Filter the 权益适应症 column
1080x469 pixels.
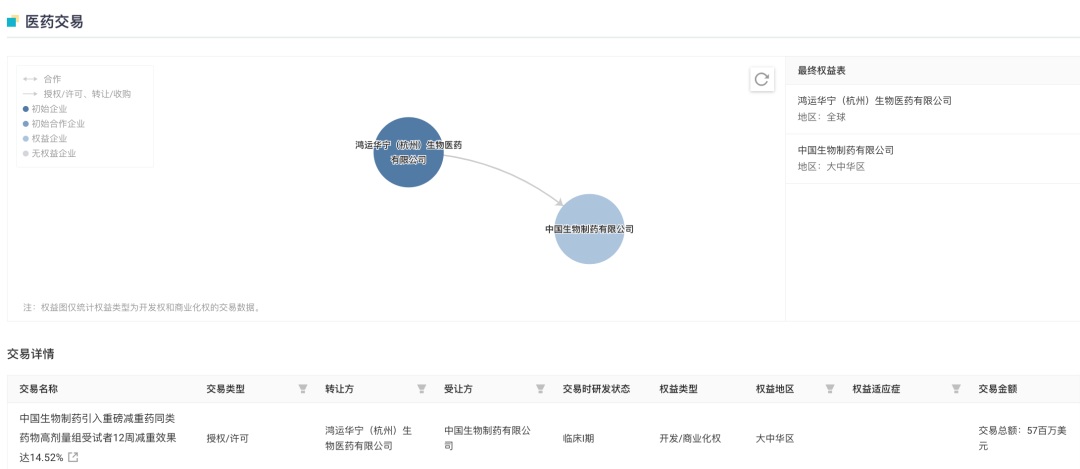pyautogui.click(x=956, y=389)
